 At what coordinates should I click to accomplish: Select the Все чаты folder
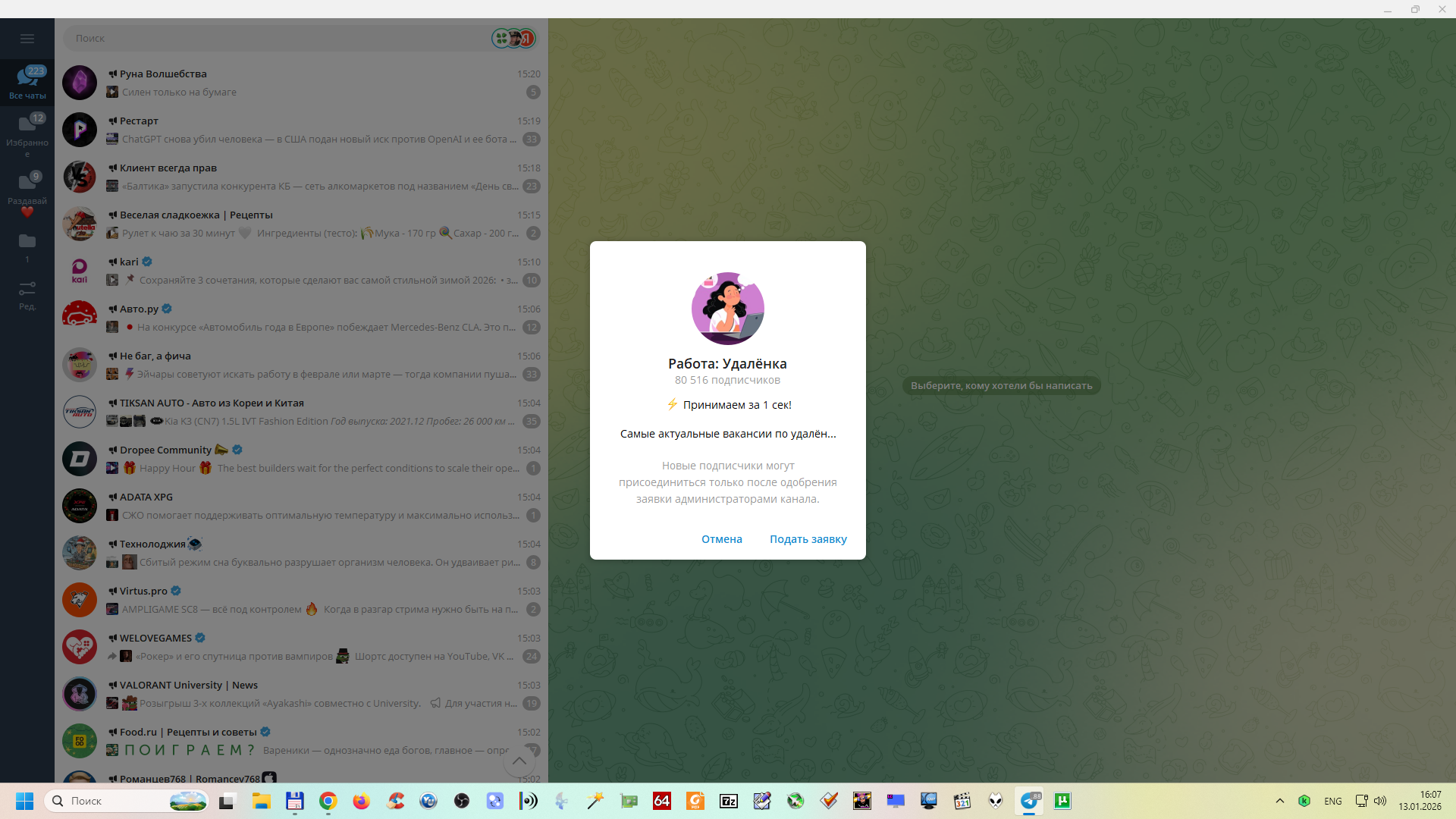tap(27, 82)
